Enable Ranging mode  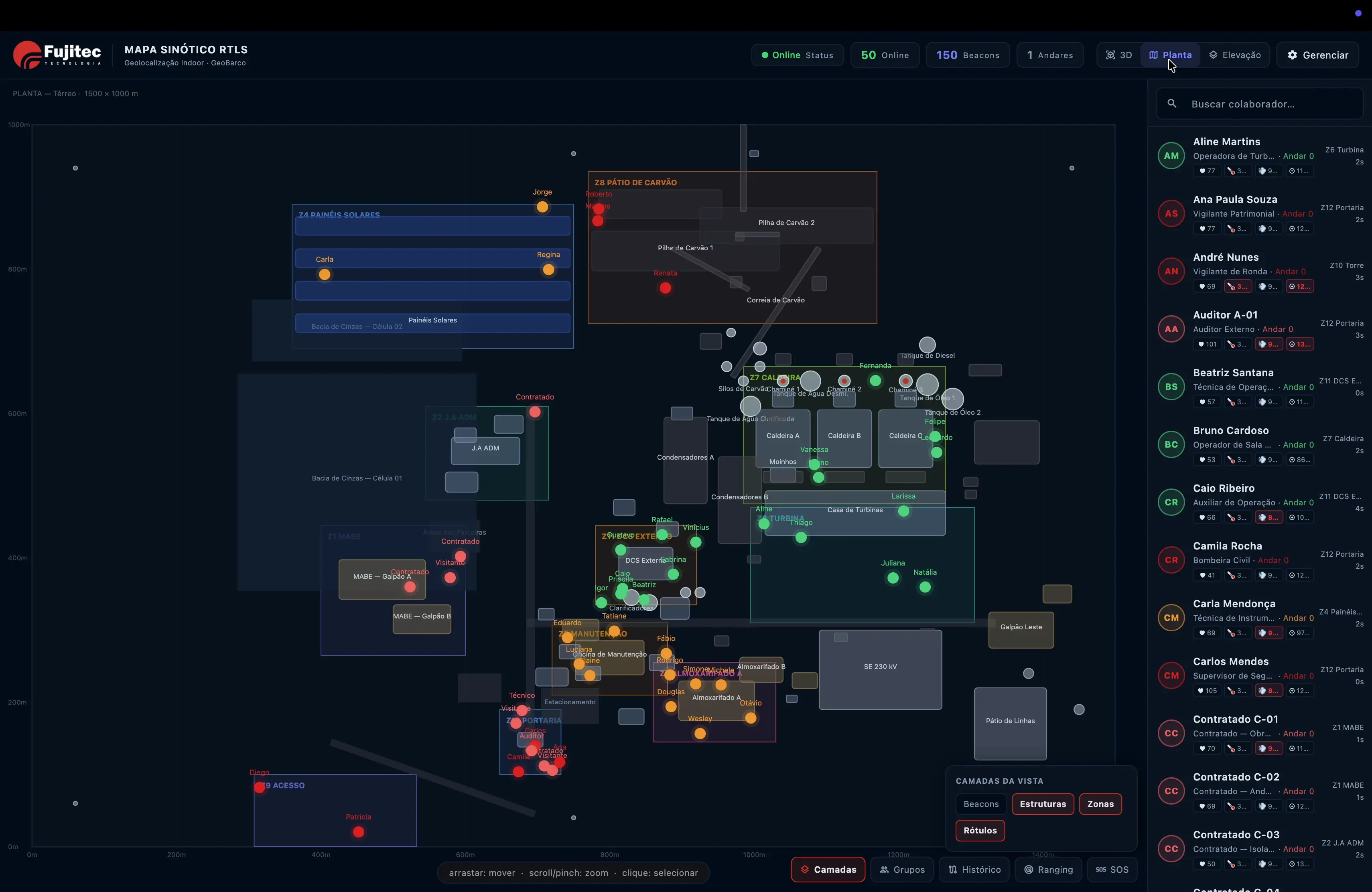click(x=1048, y=870)
